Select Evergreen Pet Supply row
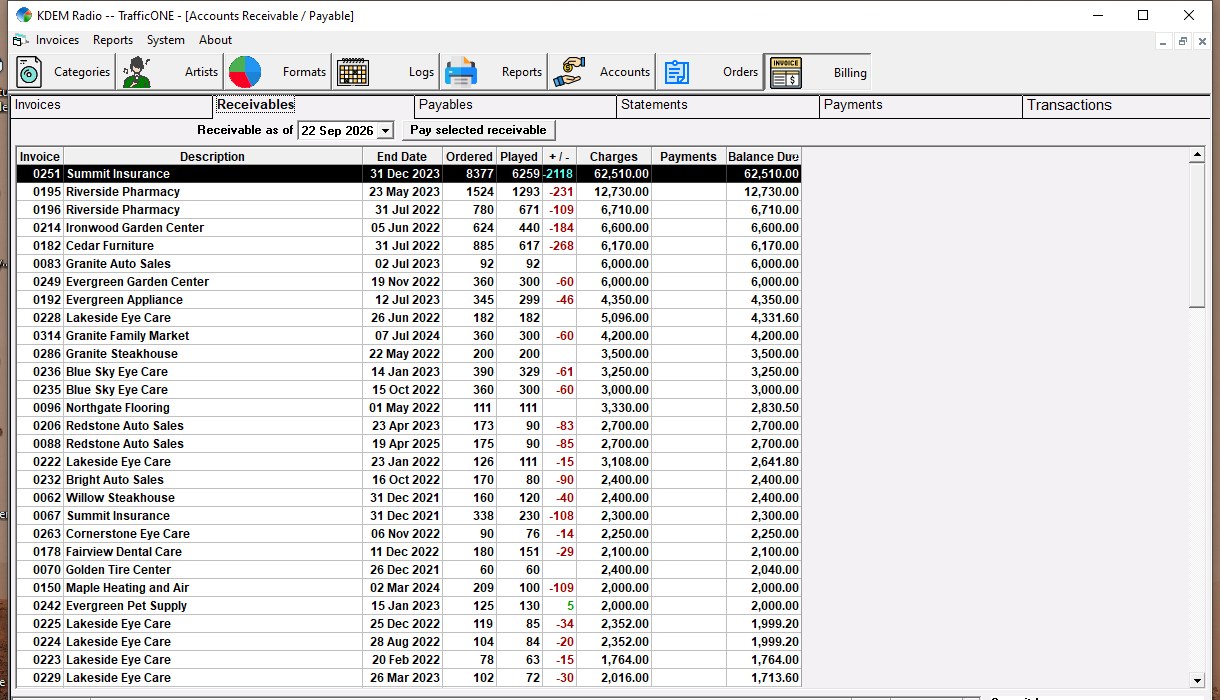This screenshot has width=1220, height=700. 408,606
